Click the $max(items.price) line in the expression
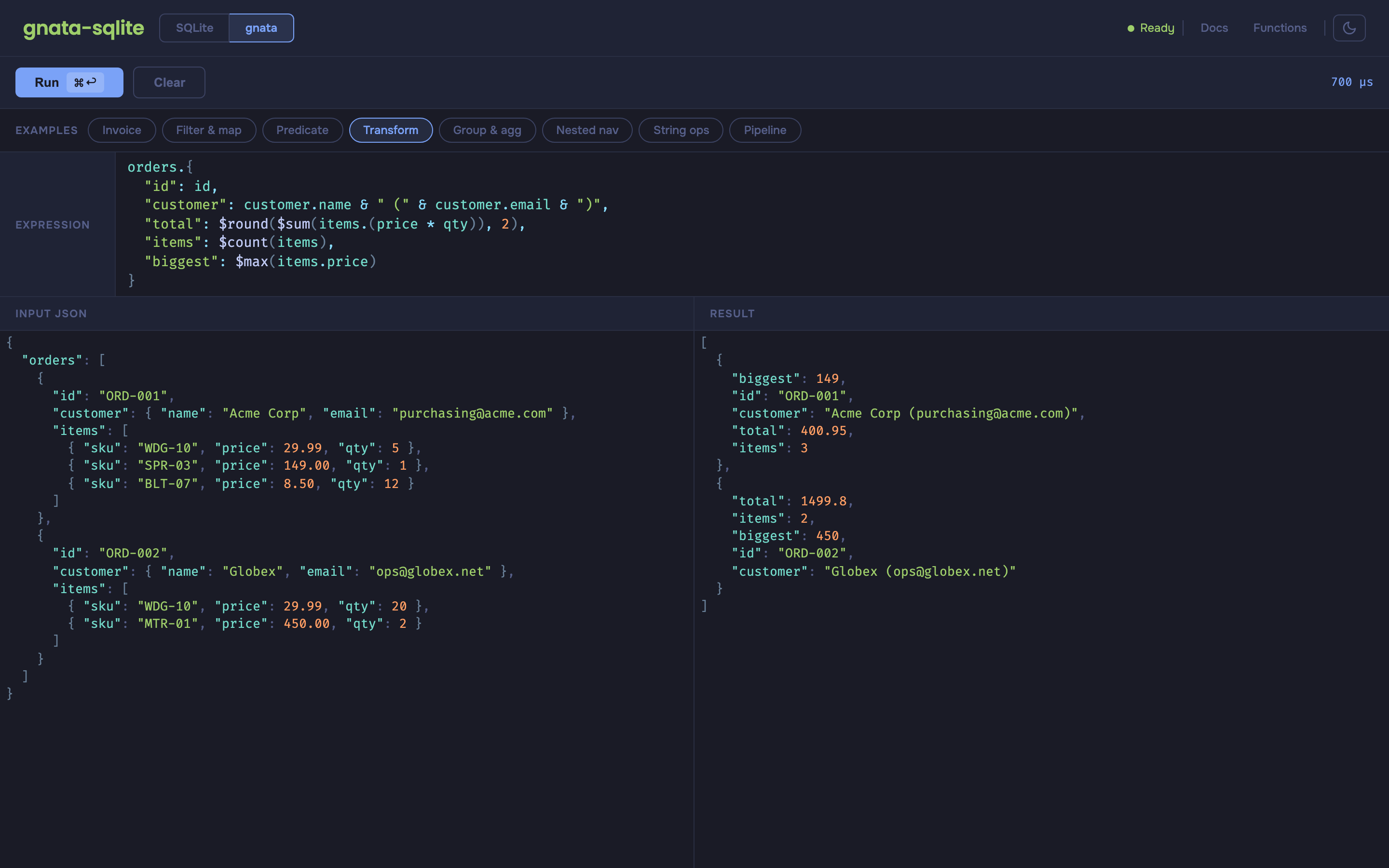 tap(260, 261)
